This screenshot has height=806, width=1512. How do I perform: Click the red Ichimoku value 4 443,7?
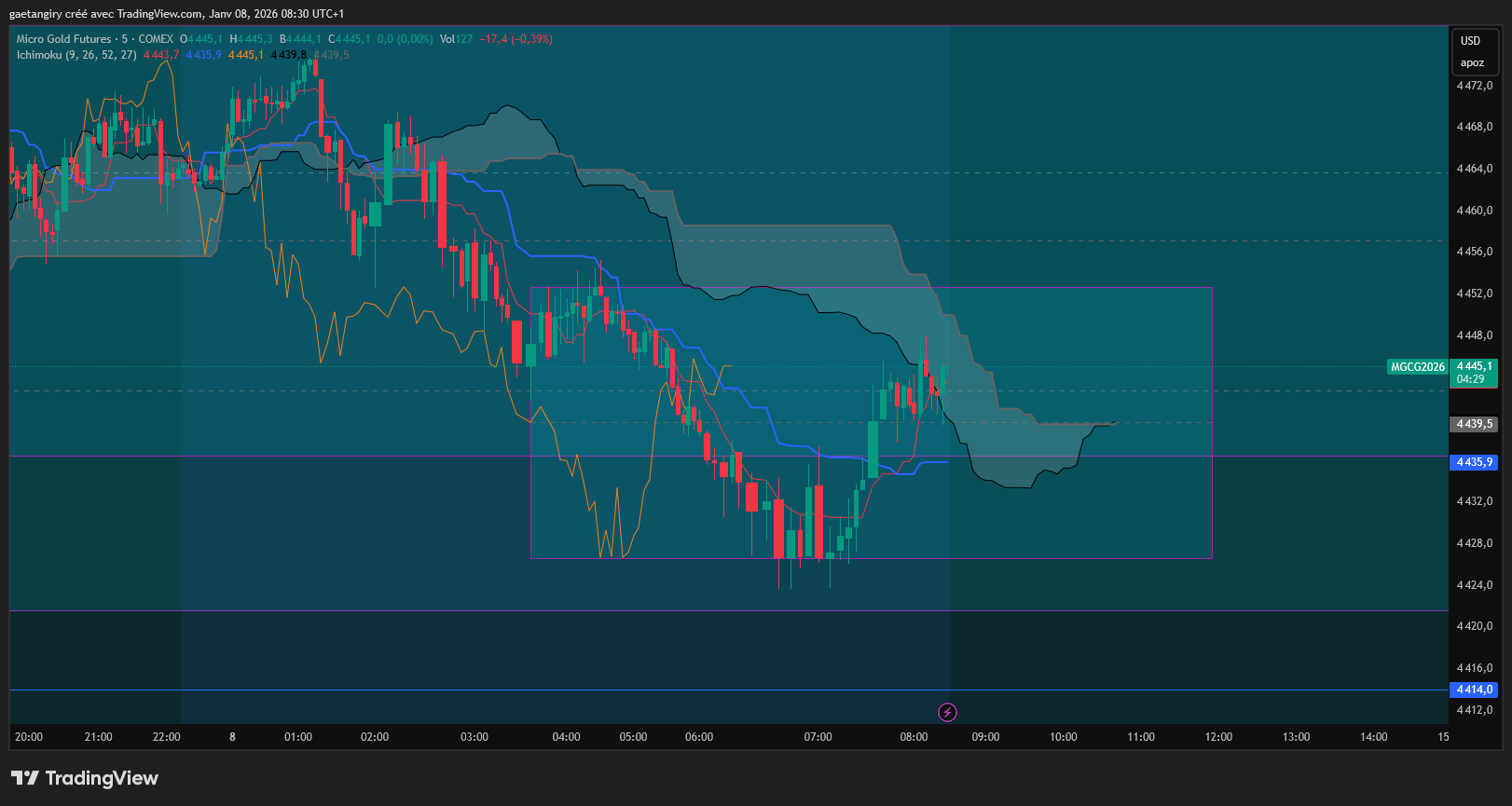tap(161, 55)
